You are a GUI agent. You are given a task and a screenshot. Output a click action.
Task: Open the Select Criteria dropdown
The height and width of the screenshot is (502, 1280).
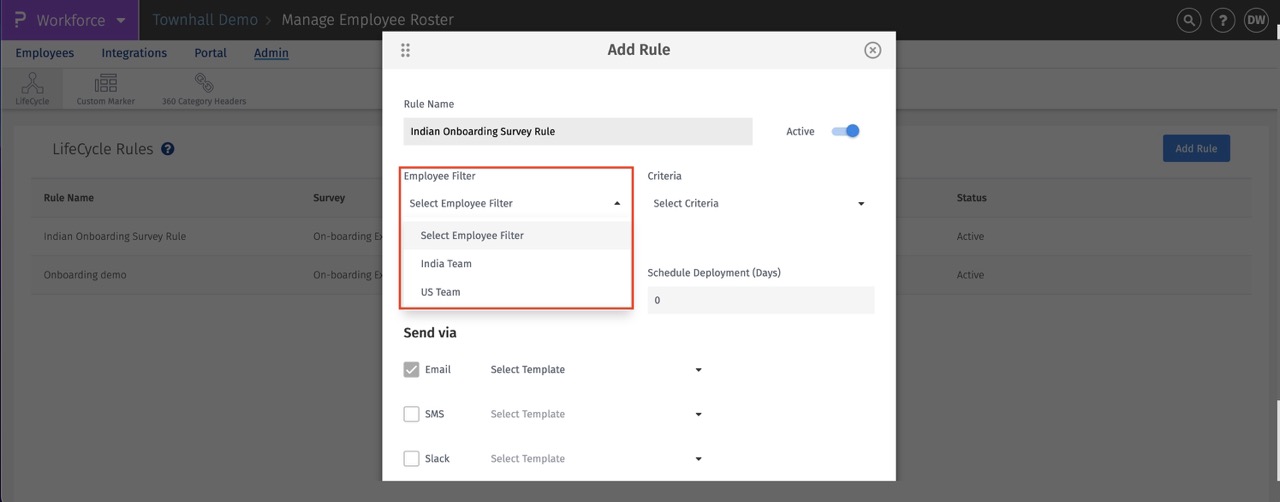[758, 204]
